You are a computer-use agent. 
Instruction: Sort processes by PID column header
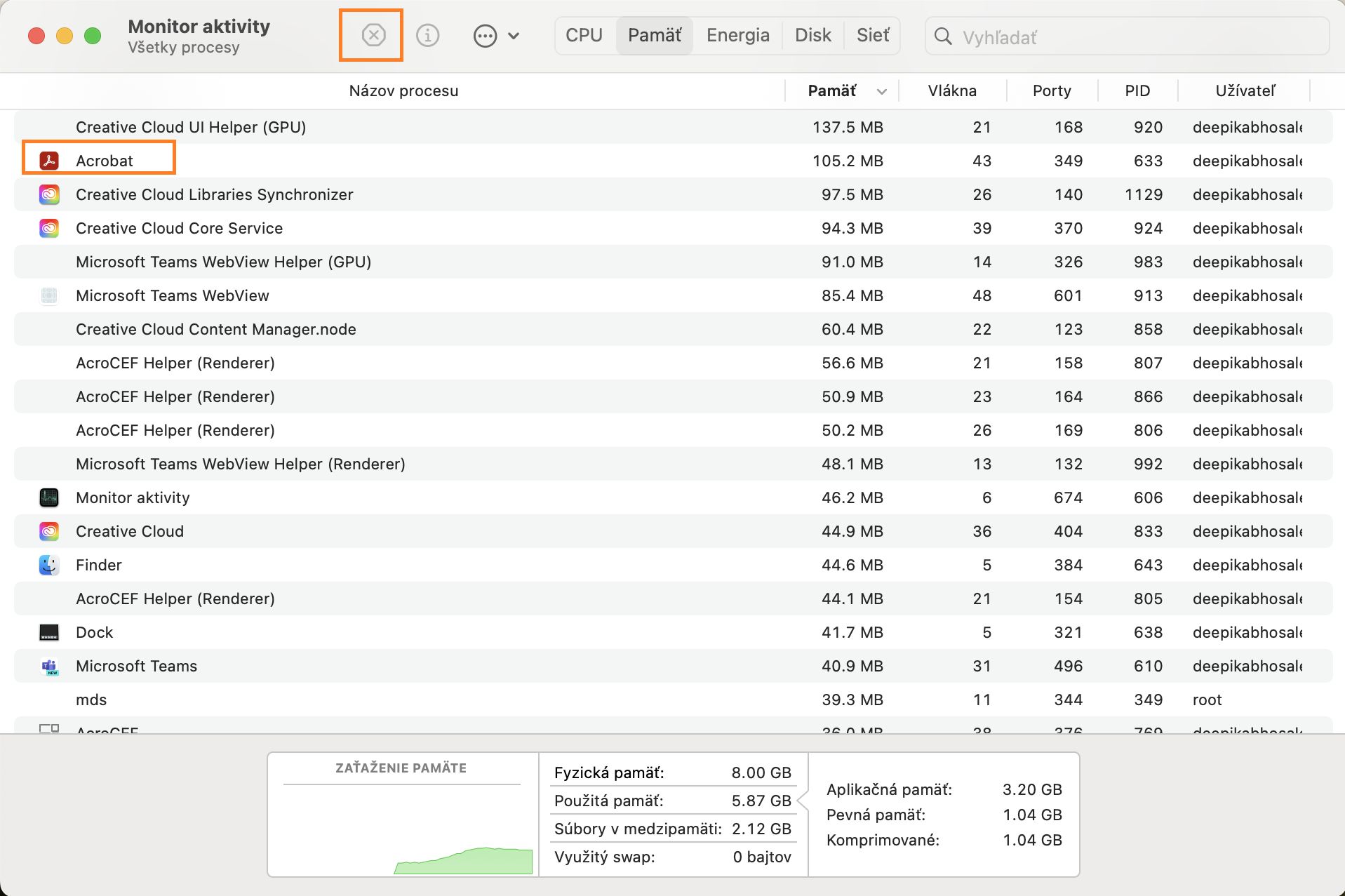(x=1137, y=91)
